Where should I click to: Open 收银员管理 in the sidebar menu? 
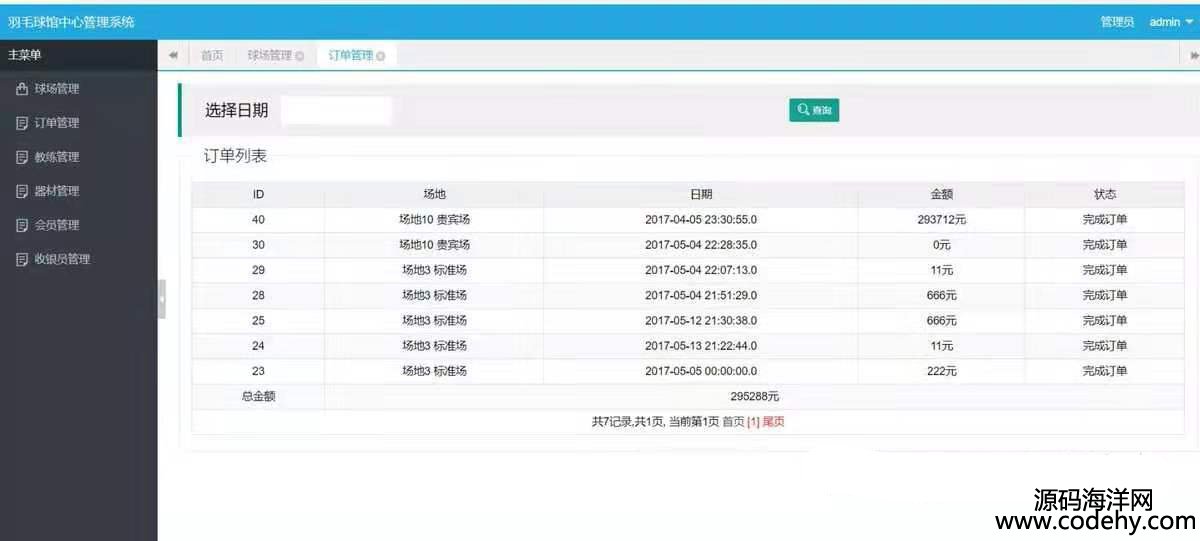62,259
